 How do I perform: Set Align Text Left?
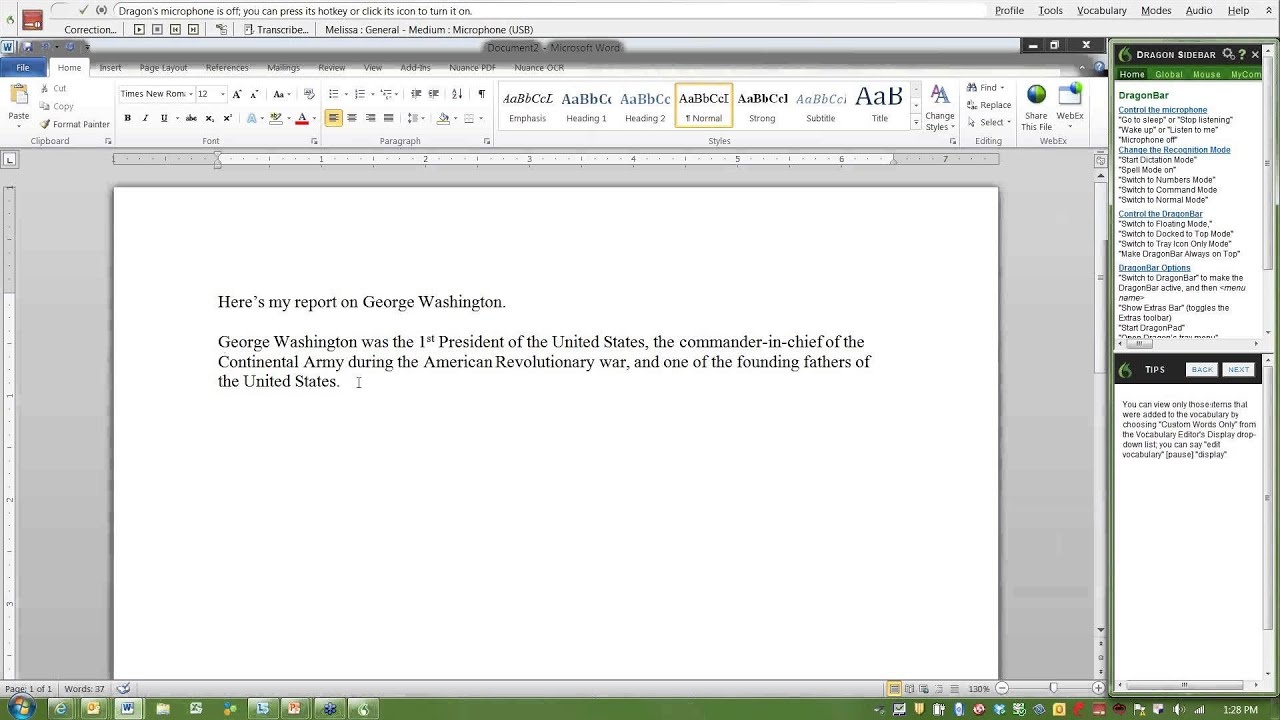point(333,118)
